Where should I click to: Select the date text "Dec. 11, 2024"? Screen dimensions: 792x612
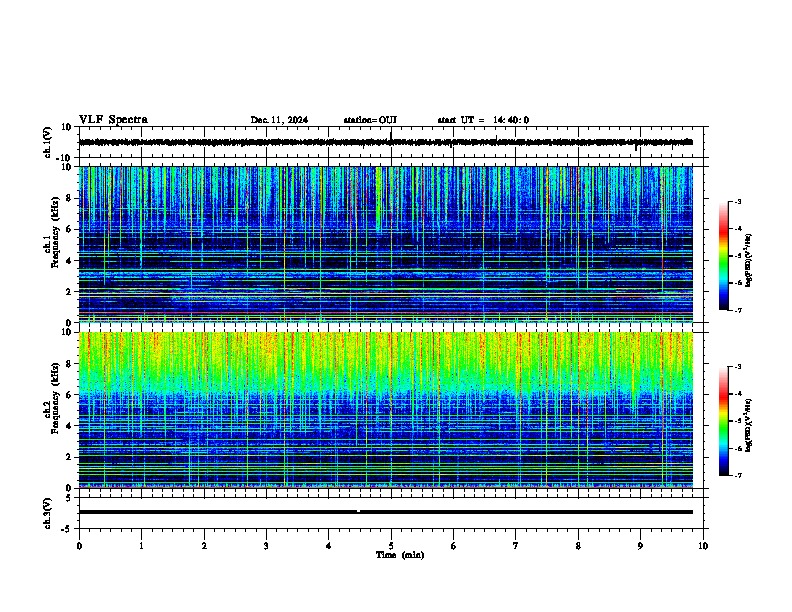[279, 120]
